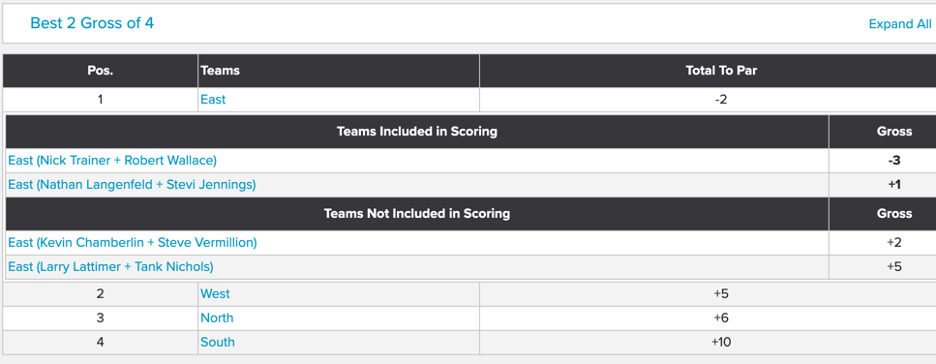Click position 3 cell for North
Image resolution: width=936 pixels, height=364 pixels.
coord(100,318)
